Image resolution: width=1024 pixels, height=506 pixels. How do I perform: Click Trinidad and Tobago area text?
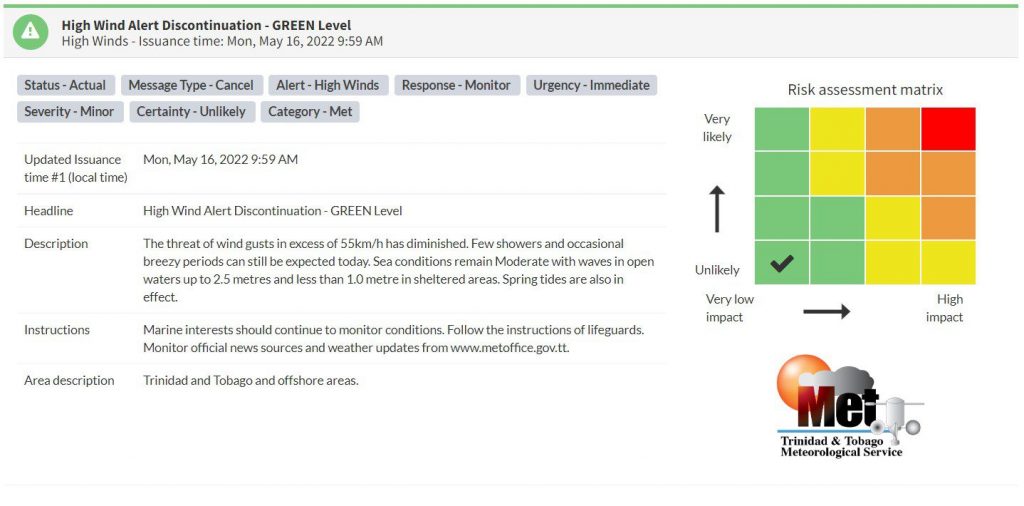251,381
